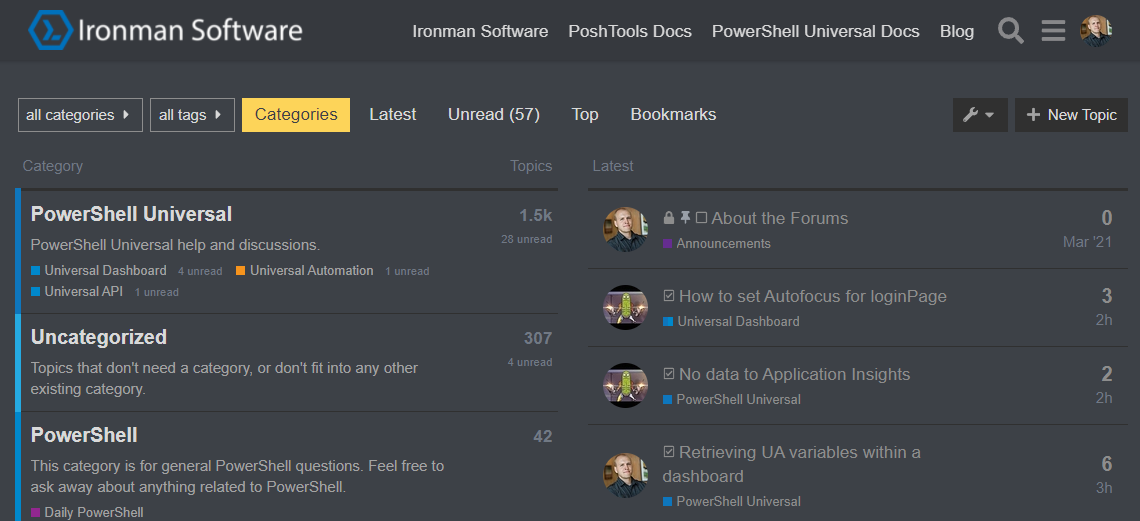The height and width of the screenshot is (521, 1140).
Task: Click 4 unread under Uncategorized count
Action: pyautogui.click(x=530, y=362)
